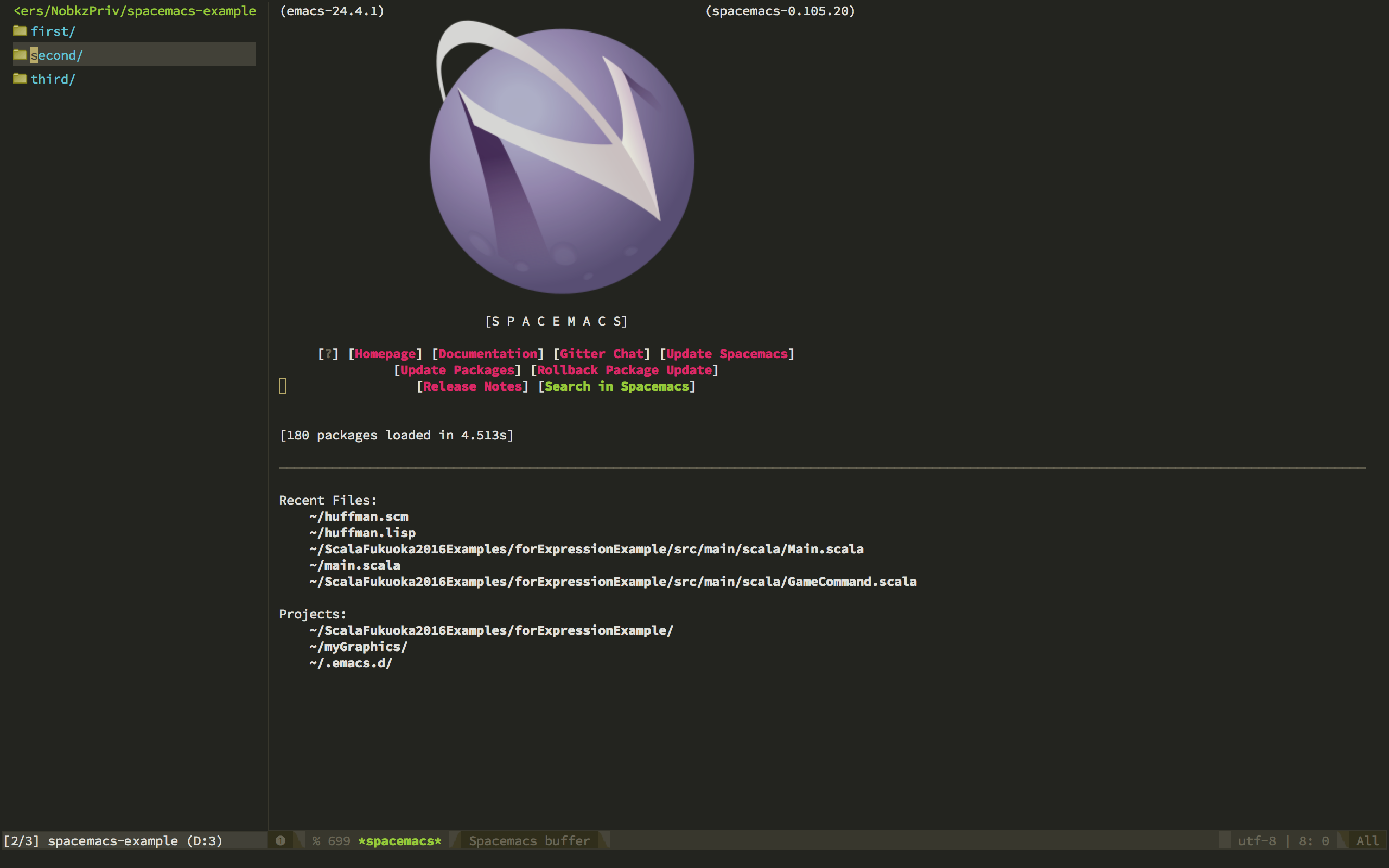The height and width of the screenshot is (868, 1389).
Task: Open the Release Notes link
Action: coord(473,386)
